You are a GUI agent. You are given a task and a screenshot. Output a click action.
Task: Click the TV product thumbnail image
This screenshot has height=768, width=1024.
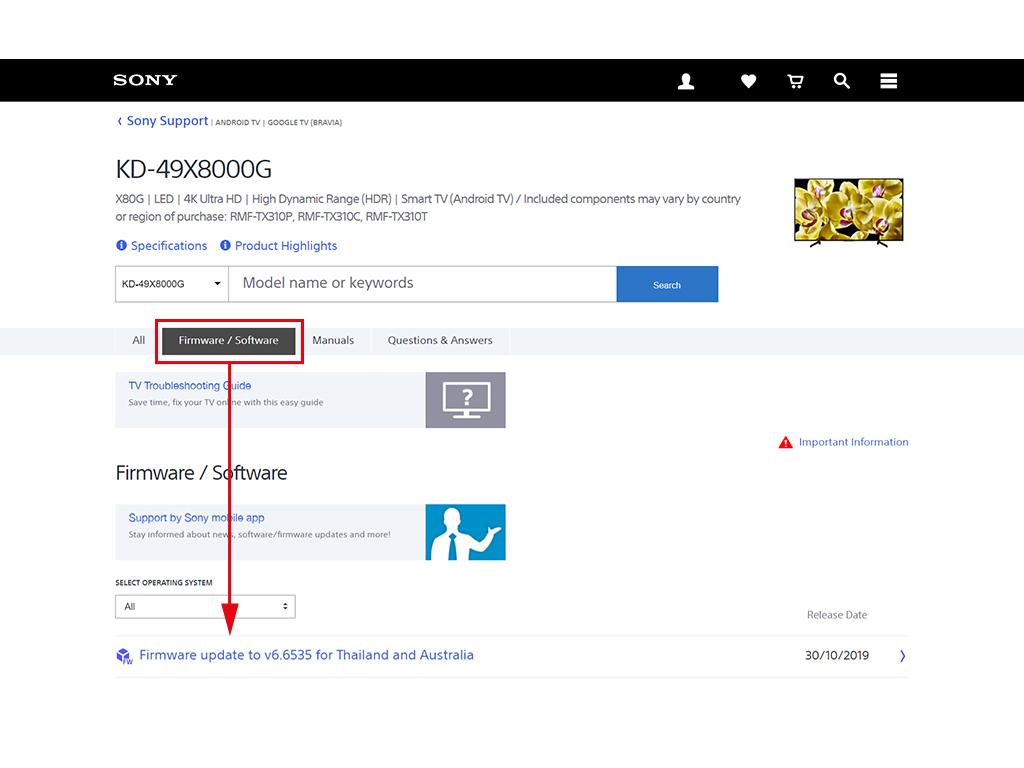(x=848, y=212)
